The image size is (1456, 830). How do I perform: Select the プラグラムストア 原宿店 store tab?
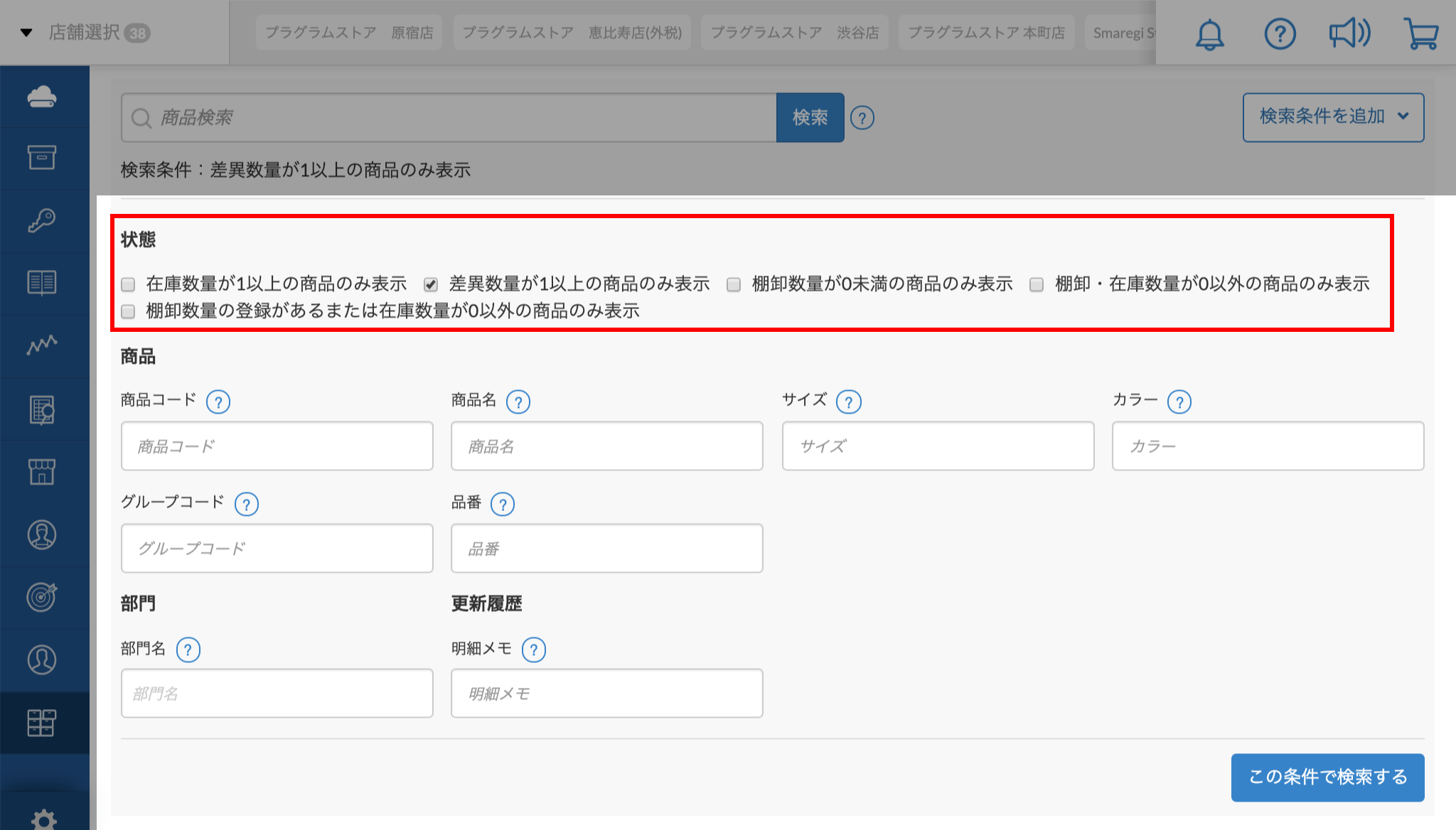click(349, 33)
